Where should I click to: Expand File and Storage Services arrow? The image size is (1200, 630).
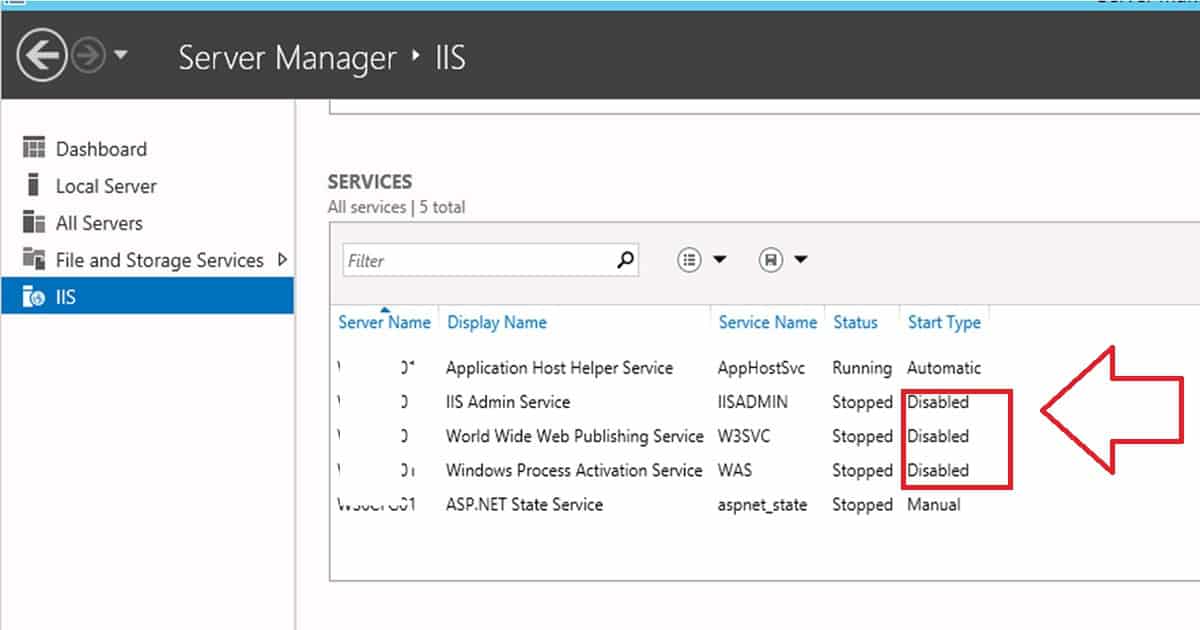281,259
